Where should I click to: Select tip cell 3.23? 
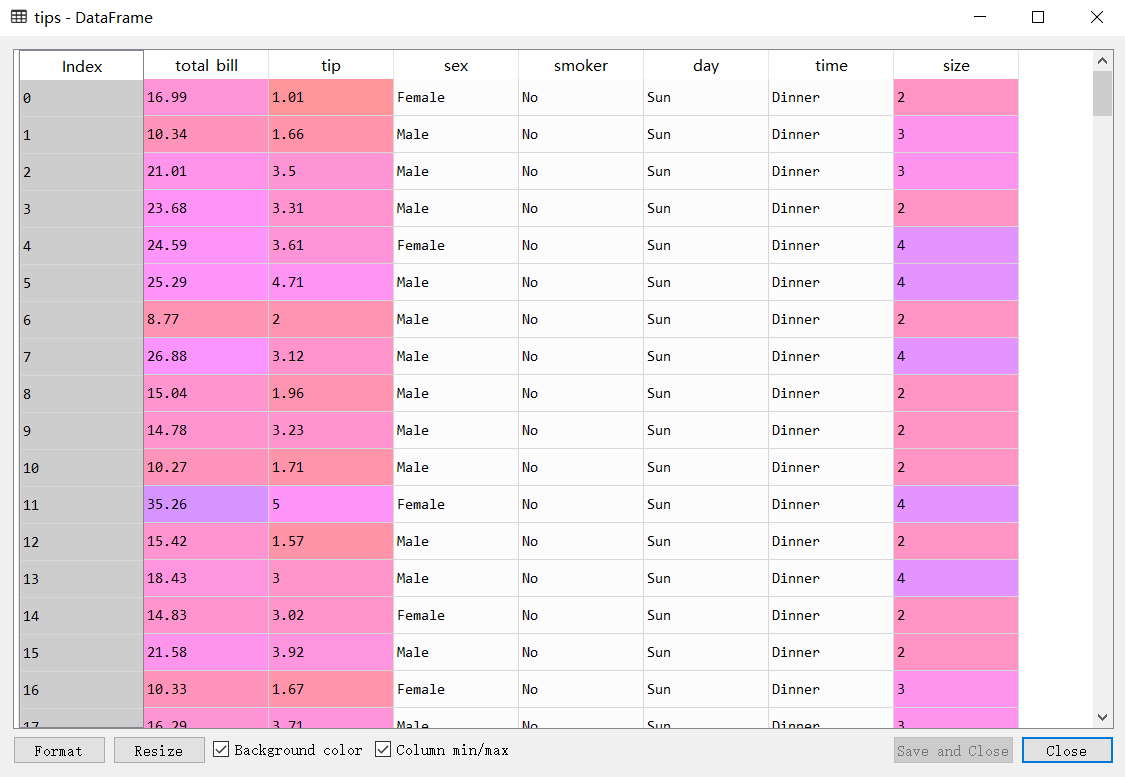pyautogui.click(x=331, y=430)
